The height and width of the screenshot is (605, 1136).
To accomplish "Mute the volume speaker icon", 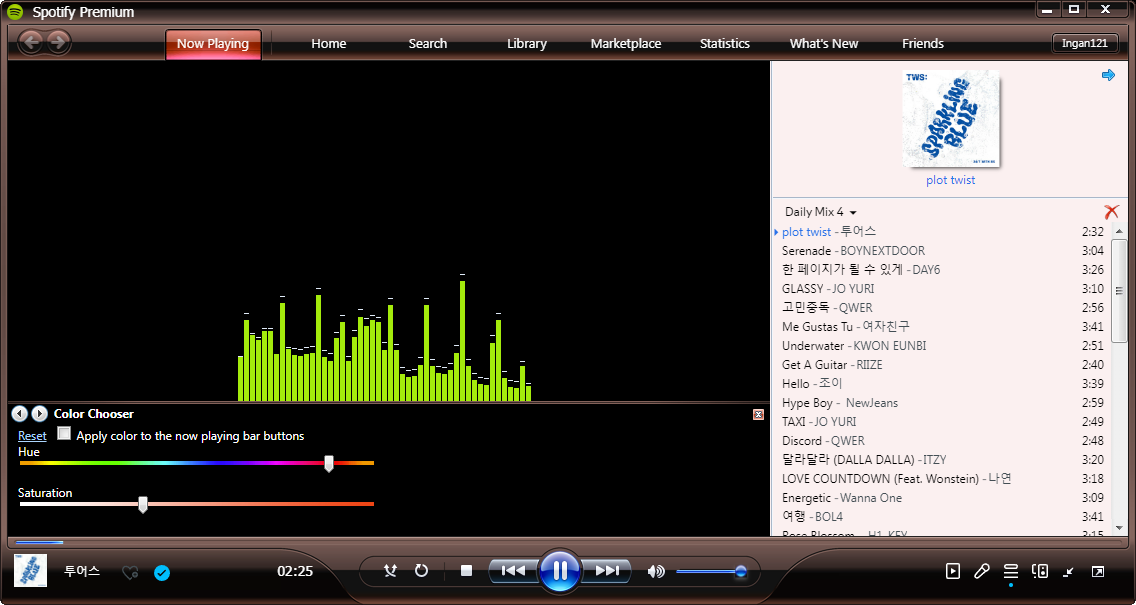I will [x=656, y=572].
